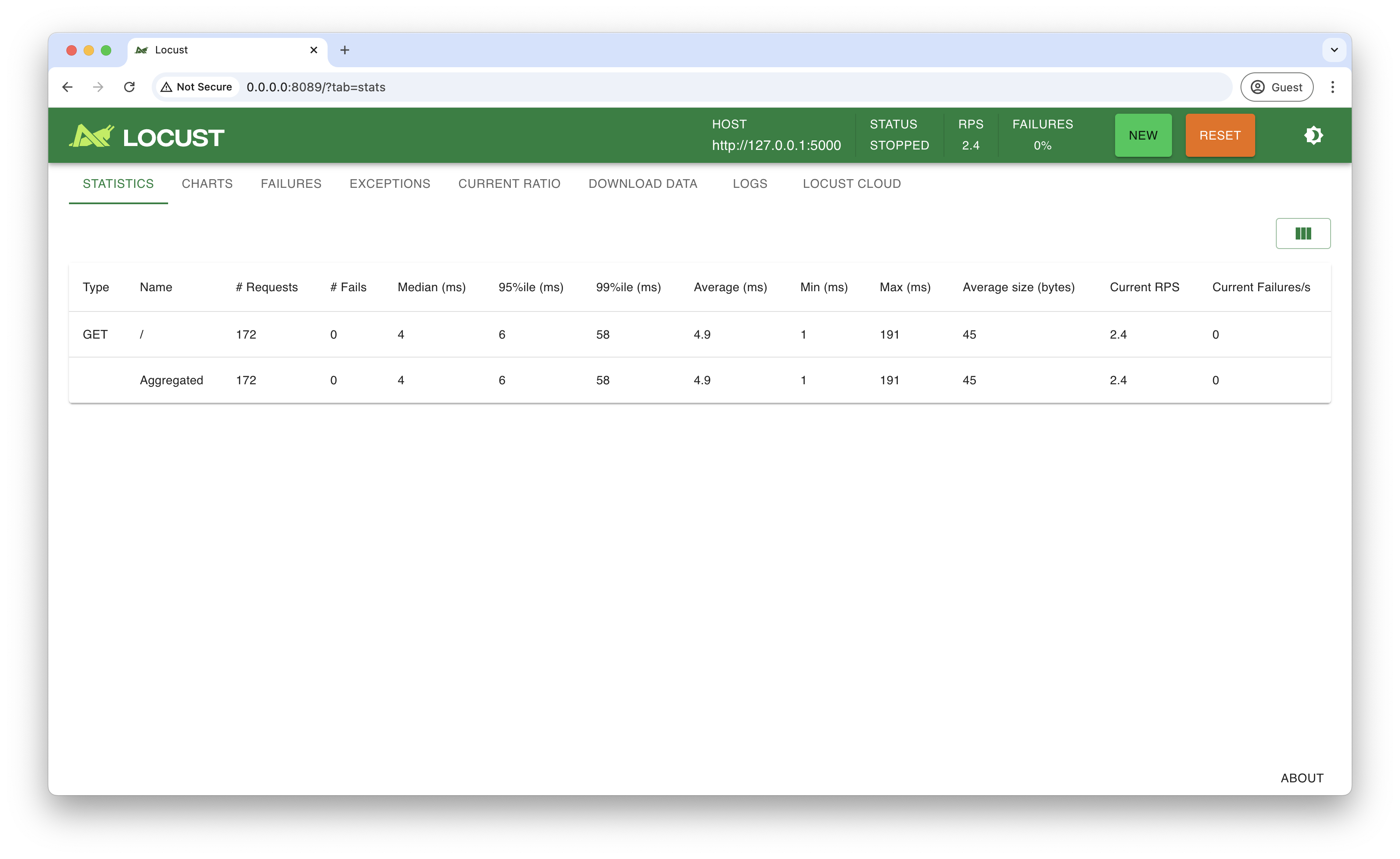Image resolution: width=1400 pixels, height=859 pixels.
Task: Open the browser's three-dot menu icon
Action: [1333, 87]
